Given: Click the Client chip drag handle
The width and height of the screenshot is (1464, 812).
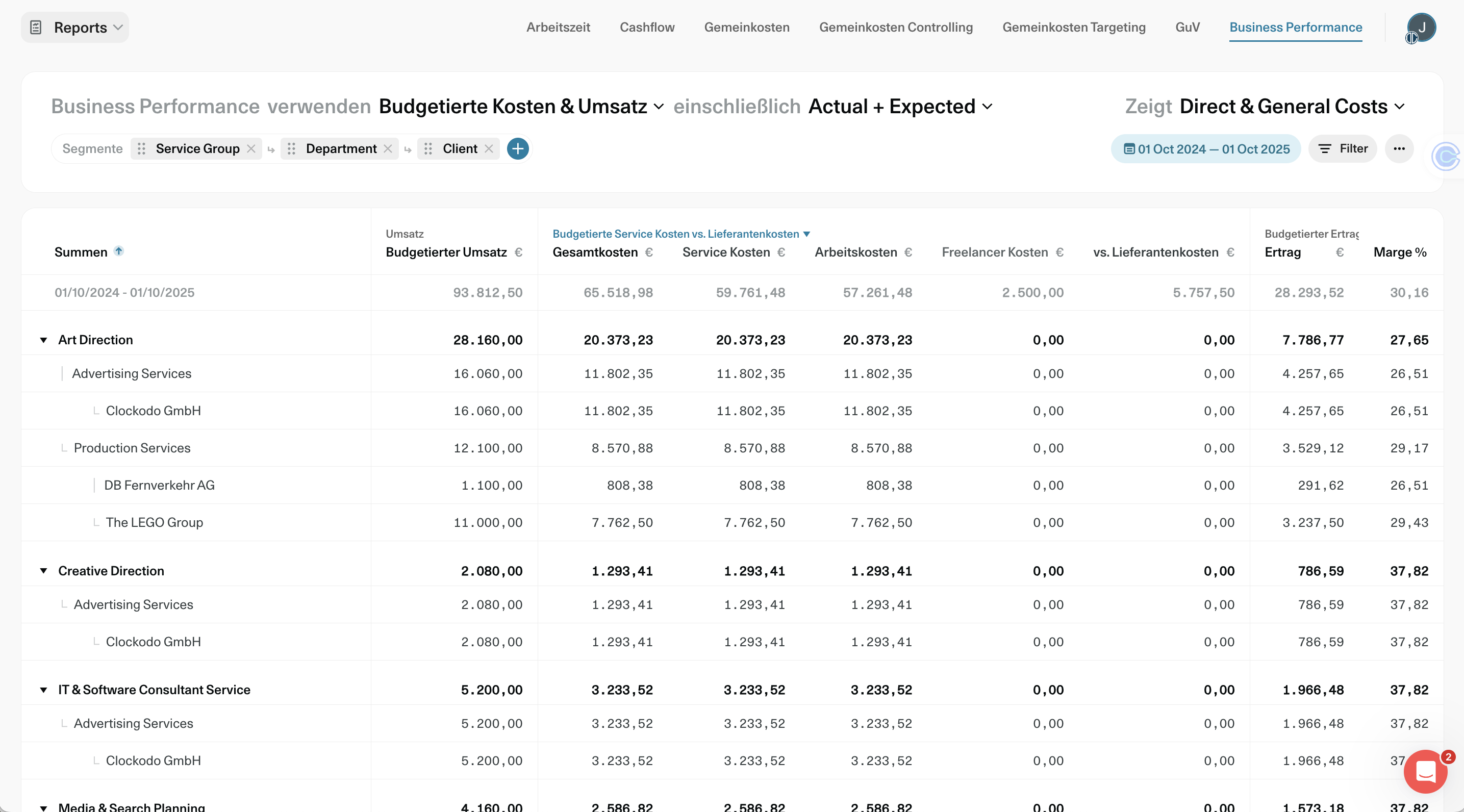Looking at the screenshot, I should 428,149.
